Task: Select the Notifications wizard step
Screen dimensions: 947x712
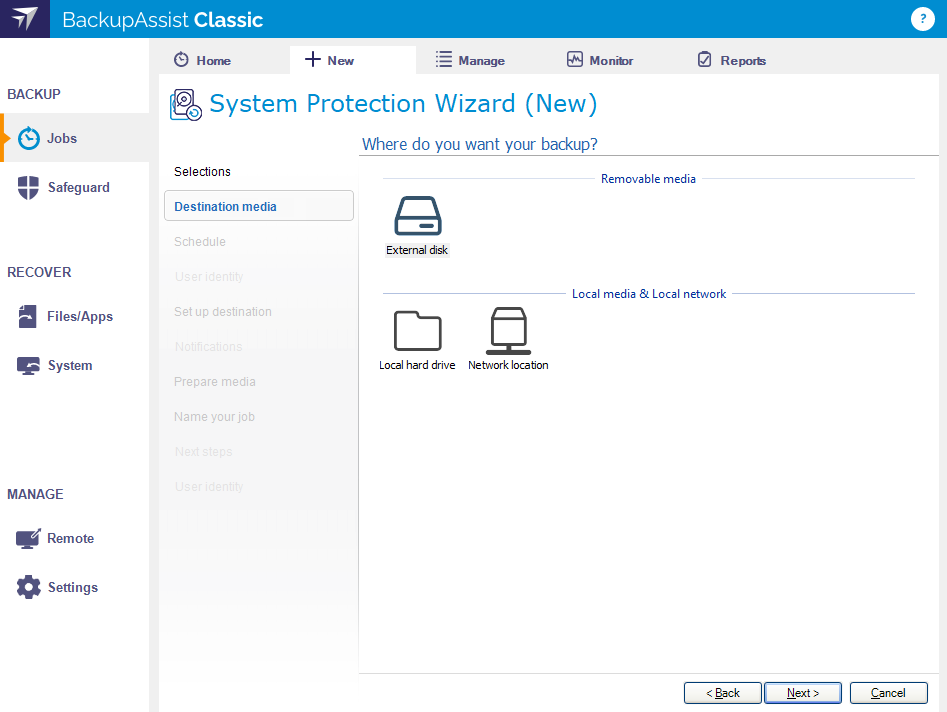Action: [x=208, y=347]
